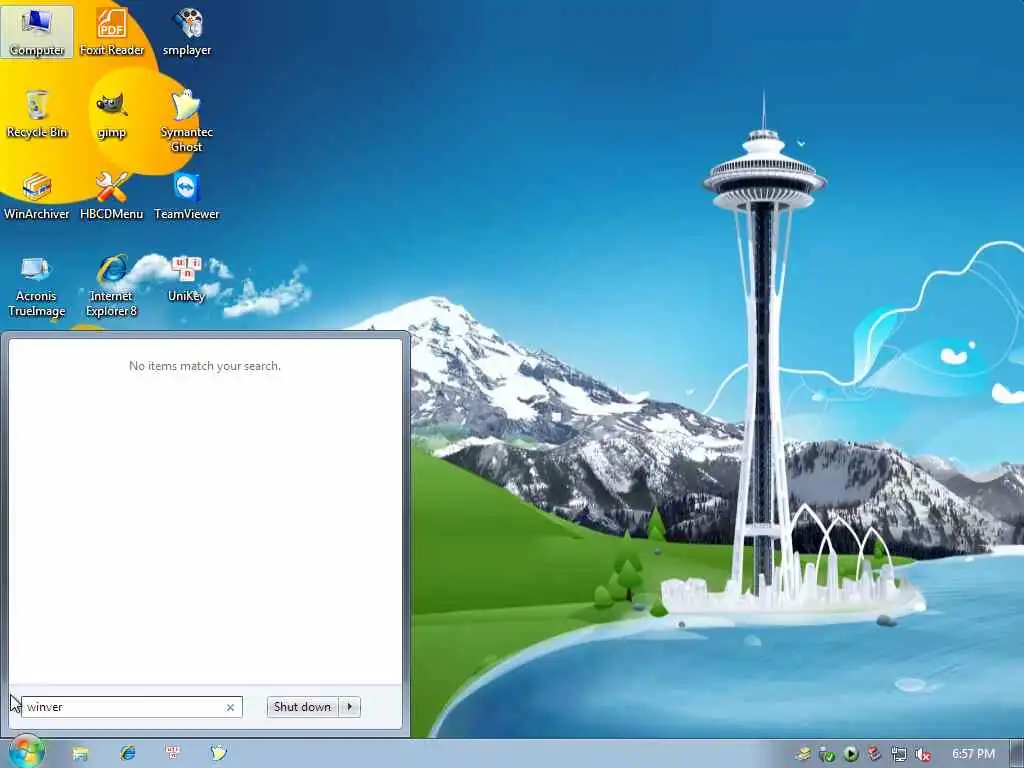Click the muted volume tray icon

pos(923,755)
